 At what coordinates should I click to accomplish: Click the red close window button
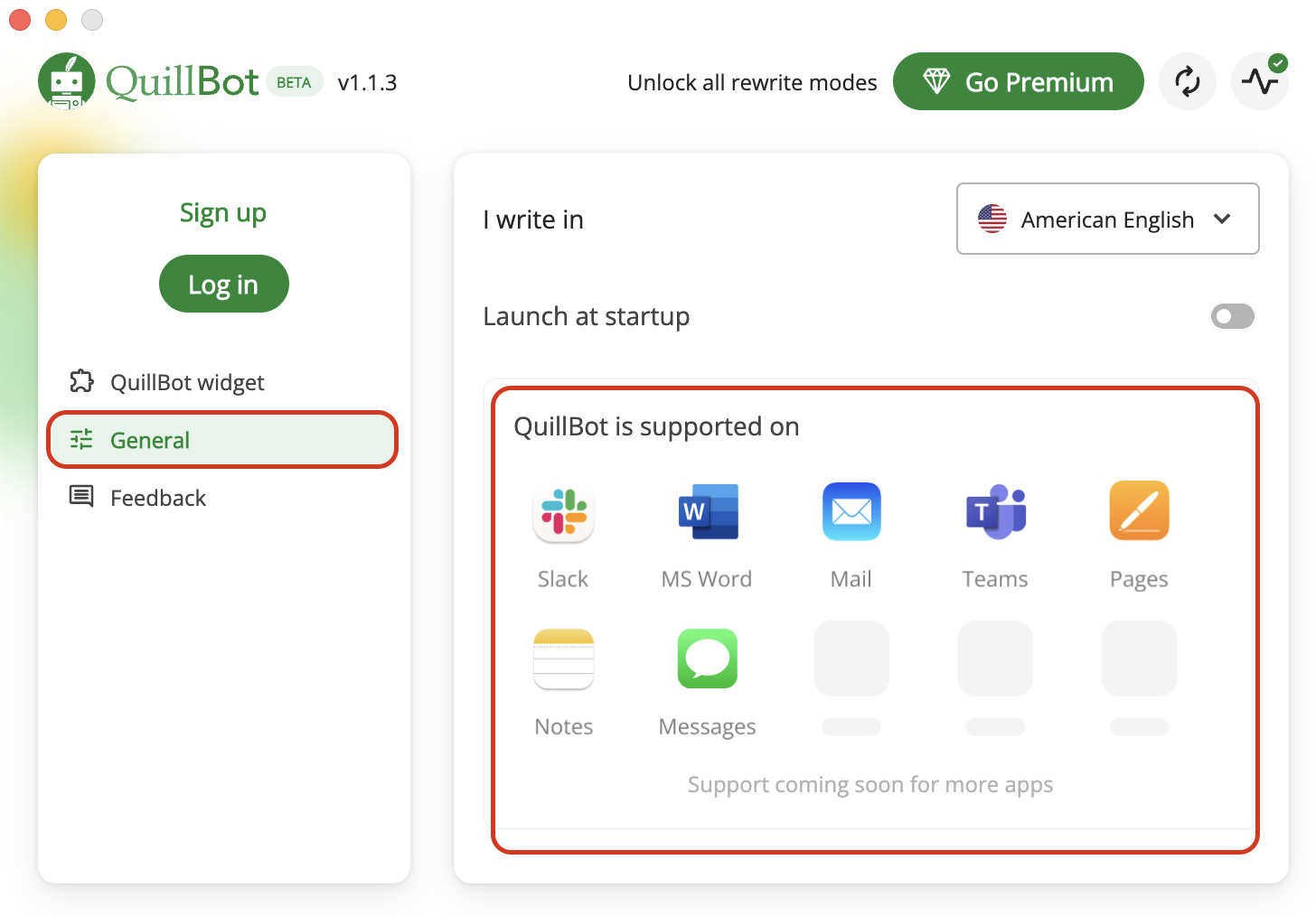20,19
